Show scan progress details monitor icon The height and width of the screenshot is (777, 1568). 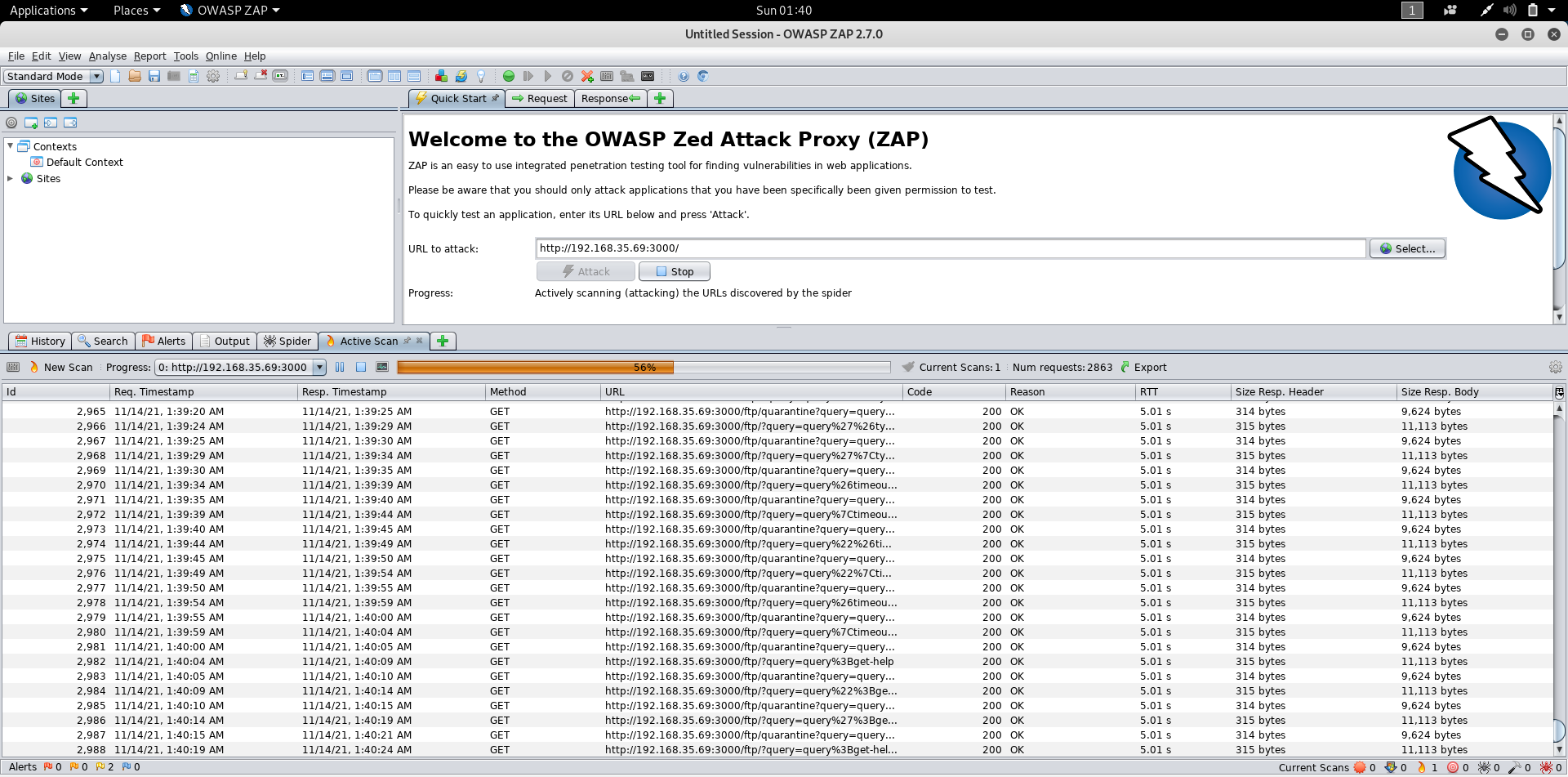tap(381, 368)
